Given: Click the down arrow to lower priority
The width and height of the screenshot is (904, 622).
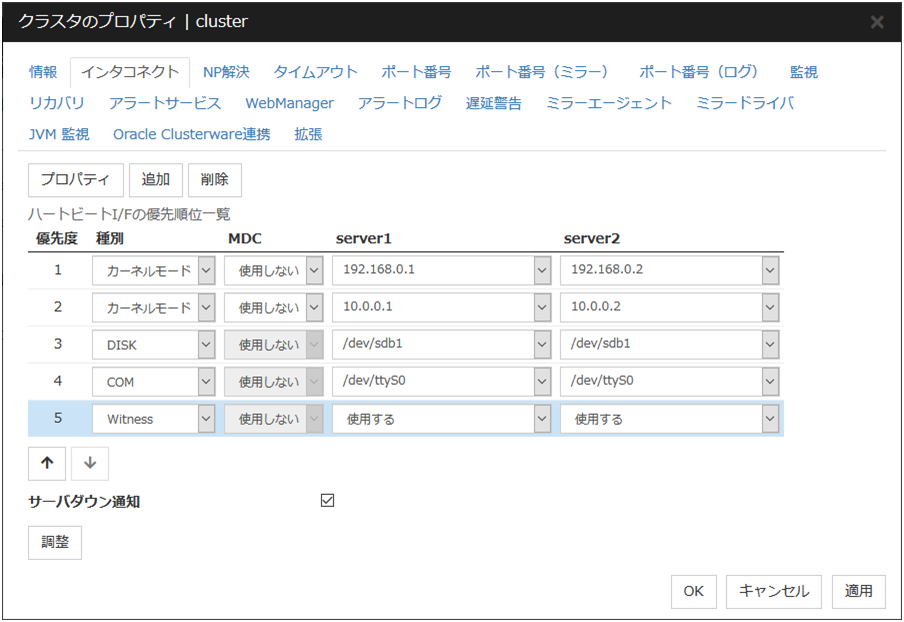Looking at the screenshot, I should point(89,463).
